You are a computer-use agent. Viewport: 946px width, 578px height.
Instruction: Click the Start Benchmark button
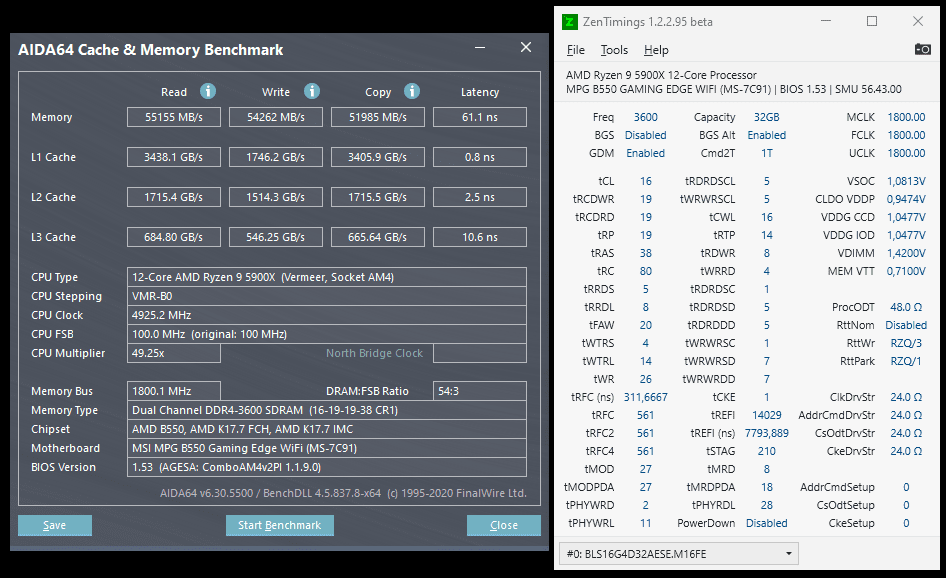pyautogui.click(x=279, y=526)
